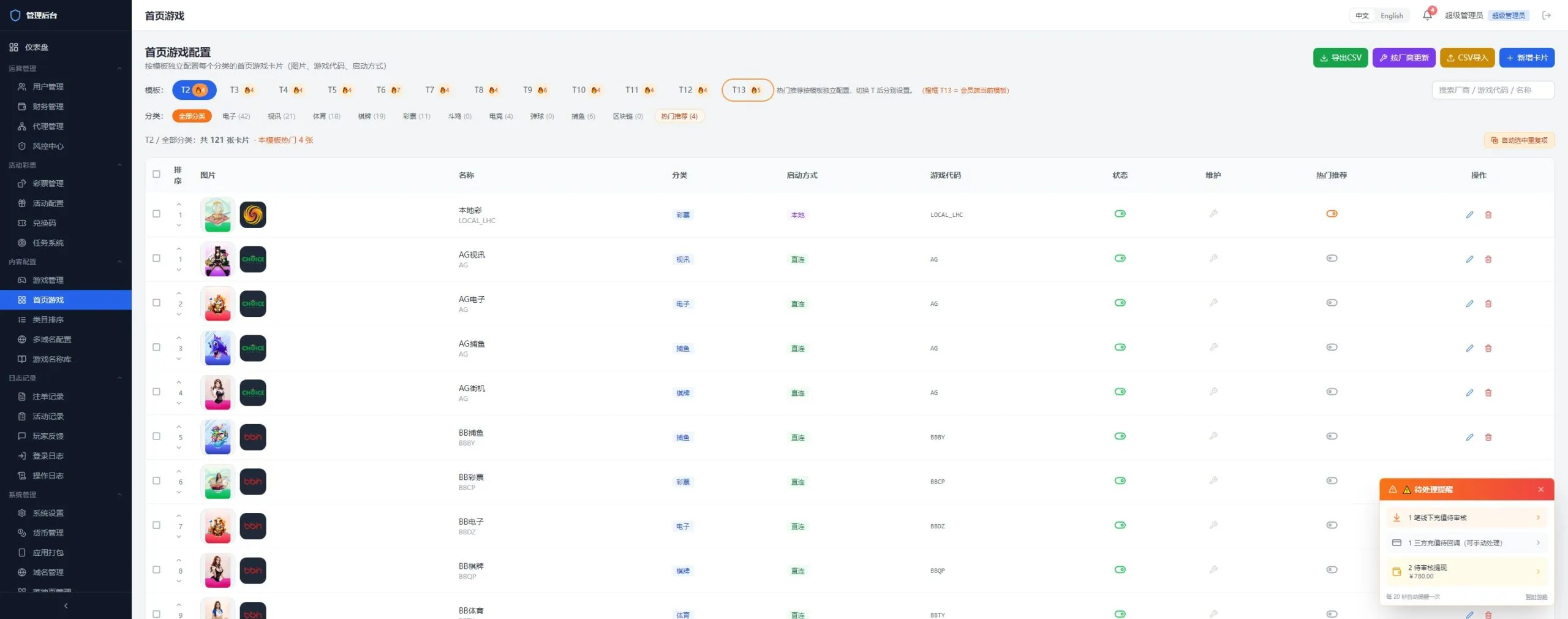Click the 导出CSV button

[1340, 58]
